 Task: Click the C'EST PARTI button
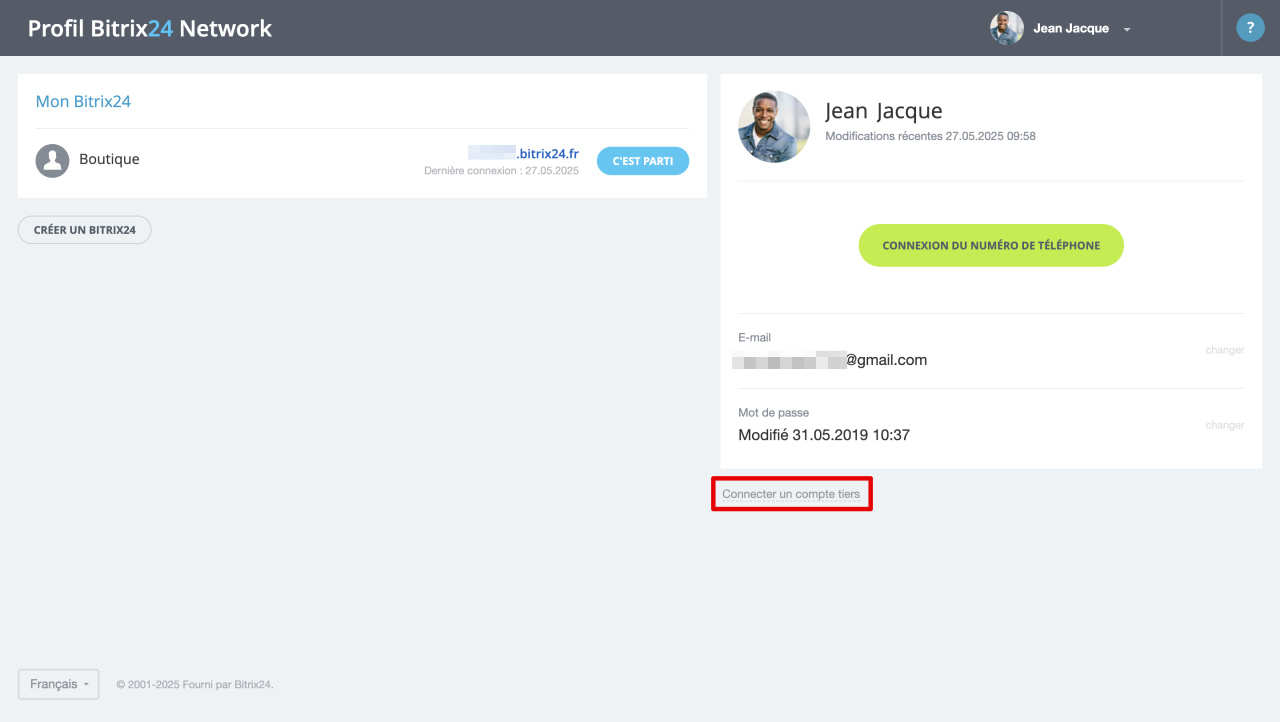(643, 161)
